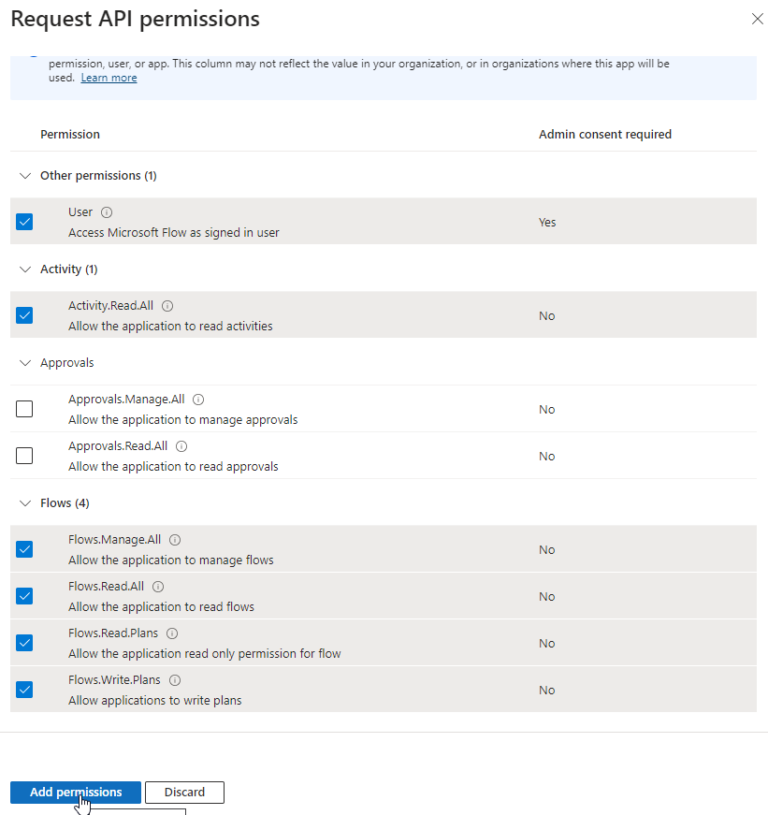Enable the Approvals.Read.All permission
The width and height of the screenshot is (768, 815).
pos(24,455)
